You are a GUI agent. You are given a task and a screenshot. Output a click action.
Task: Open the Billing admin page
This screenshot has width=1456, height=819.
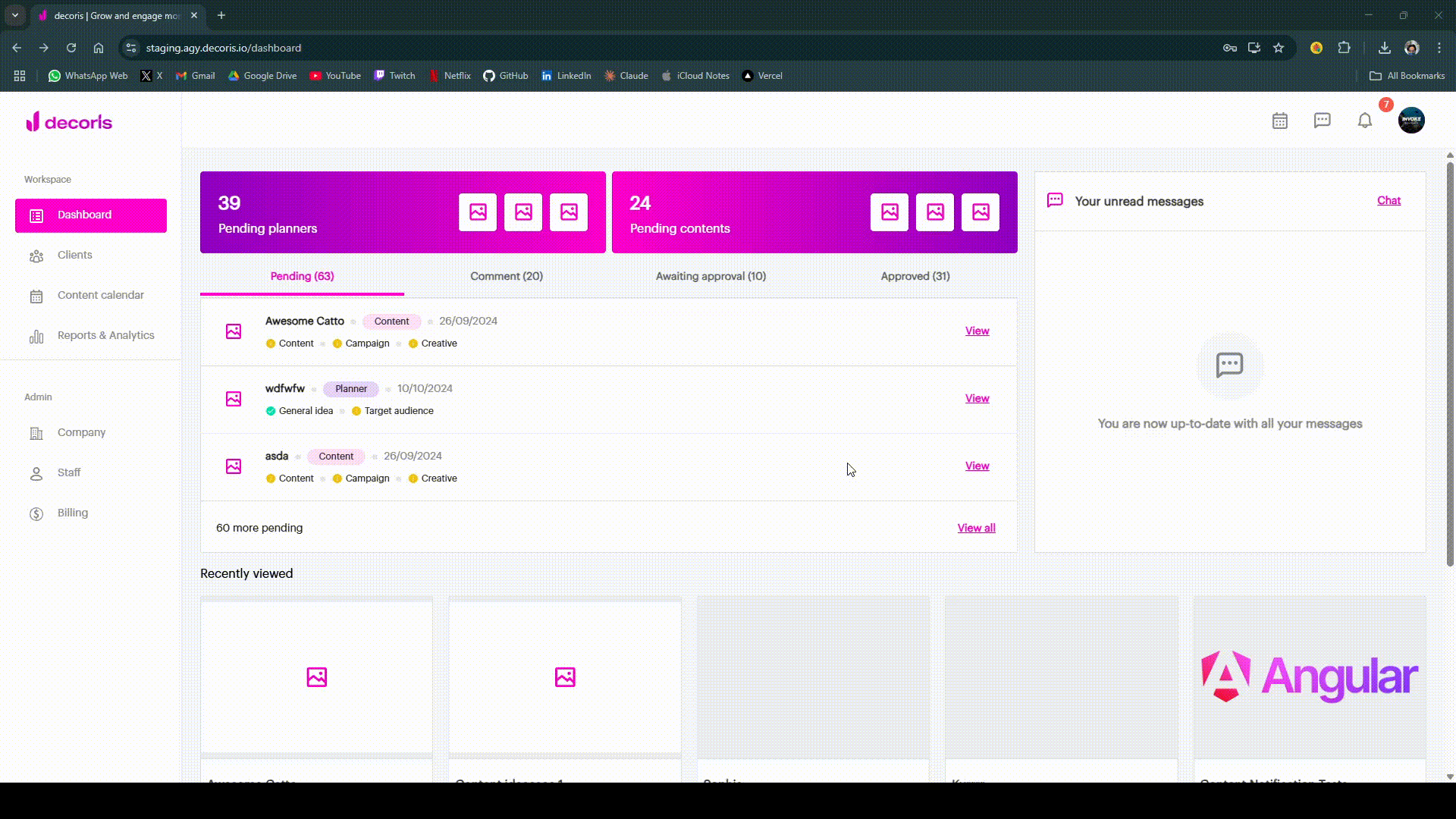tap(91, 513)
